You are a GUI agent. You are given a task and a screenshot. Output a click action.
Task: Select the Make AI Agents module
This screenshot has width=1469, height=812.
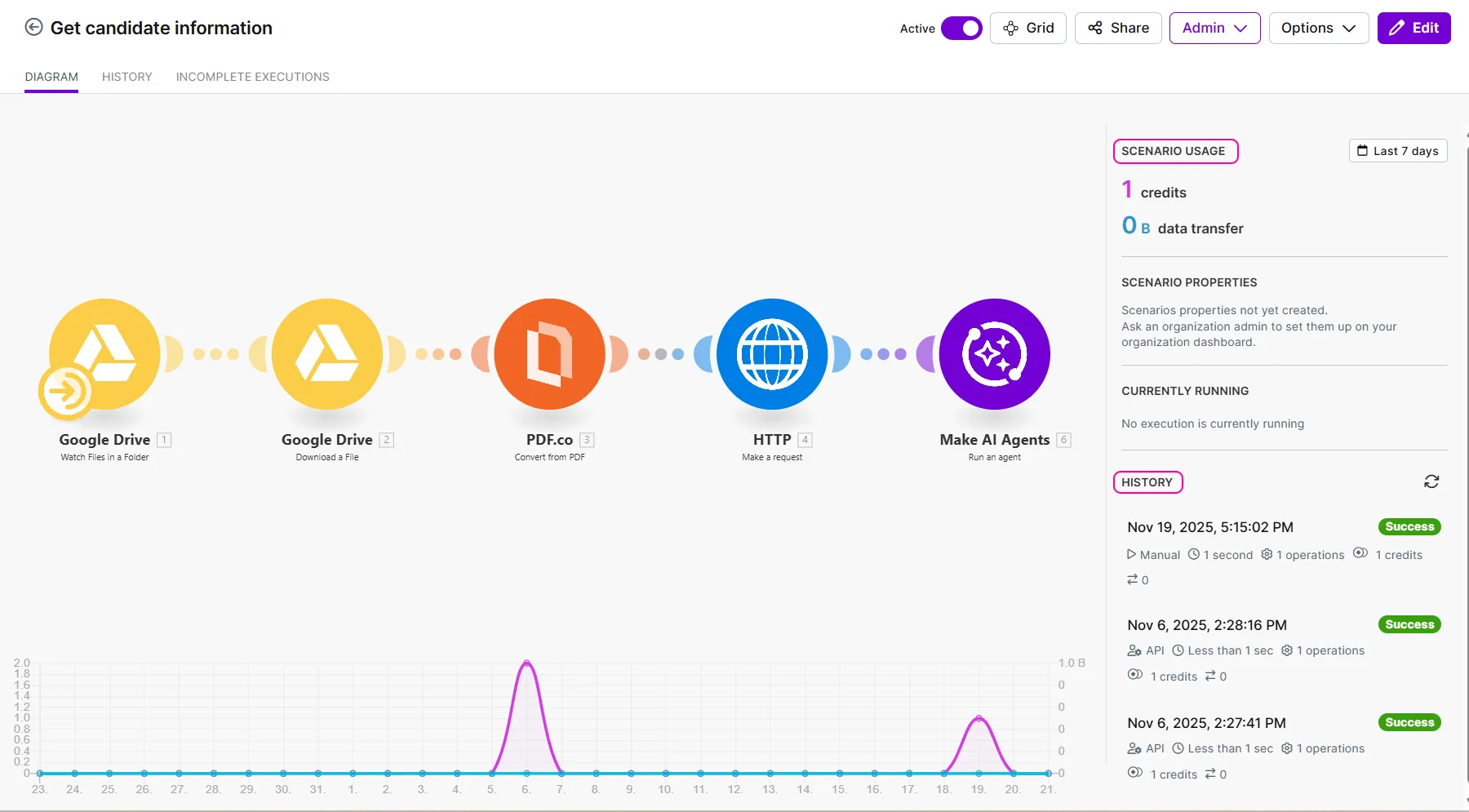pyautogui.click(x=995, y=354)
